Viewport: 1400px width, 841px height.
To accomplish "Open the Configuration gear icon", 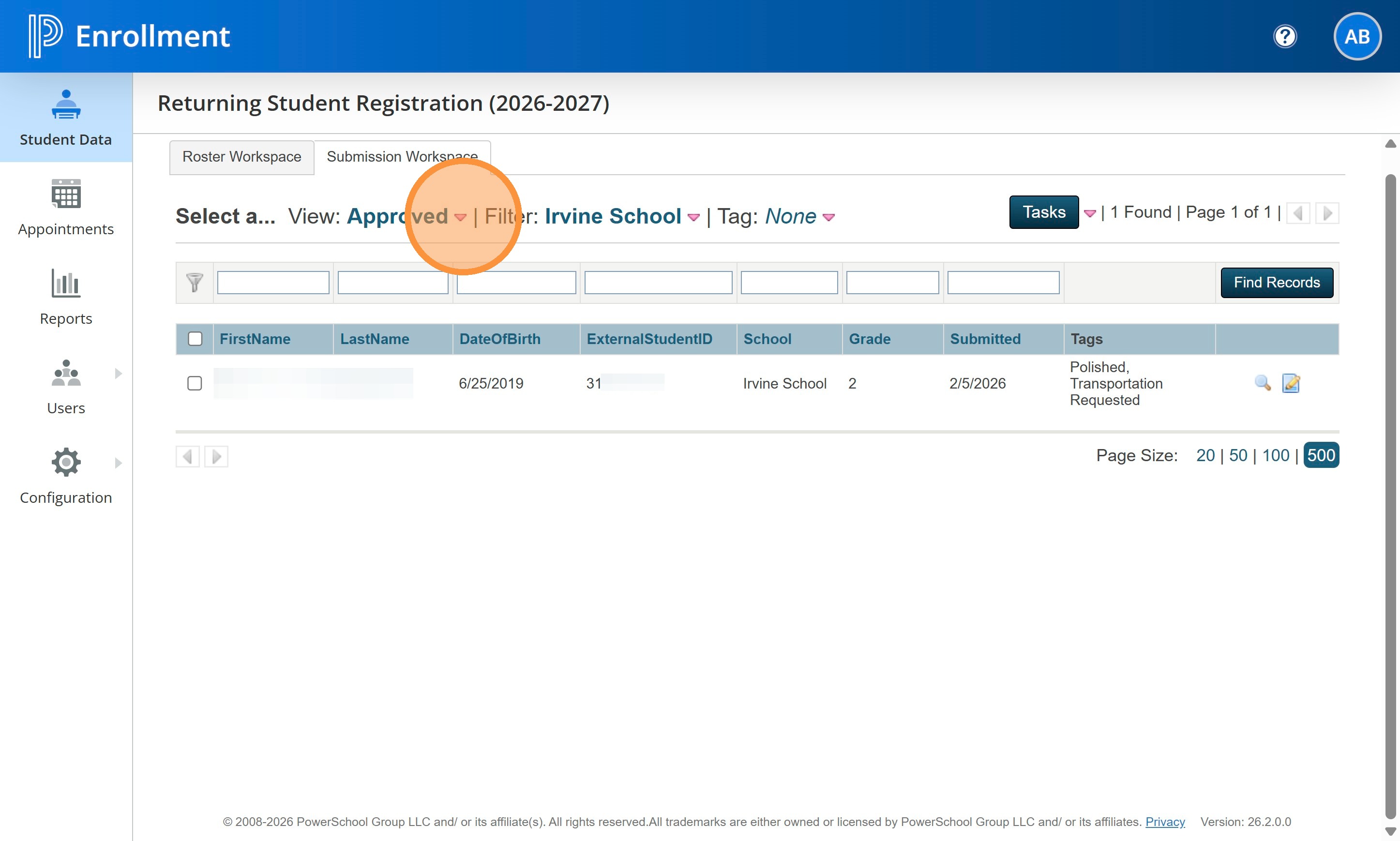I will tap(66, 463).
